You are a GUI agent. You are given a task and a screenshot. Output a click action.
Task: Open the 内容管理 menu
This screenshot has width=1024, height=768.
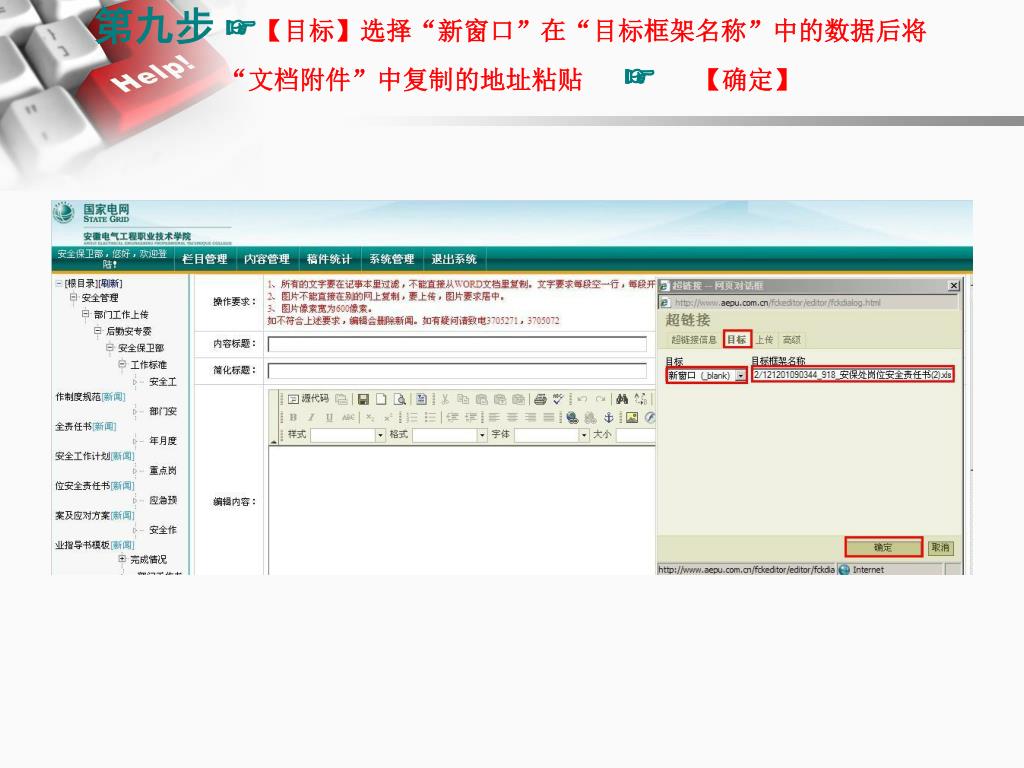[266, 259]
